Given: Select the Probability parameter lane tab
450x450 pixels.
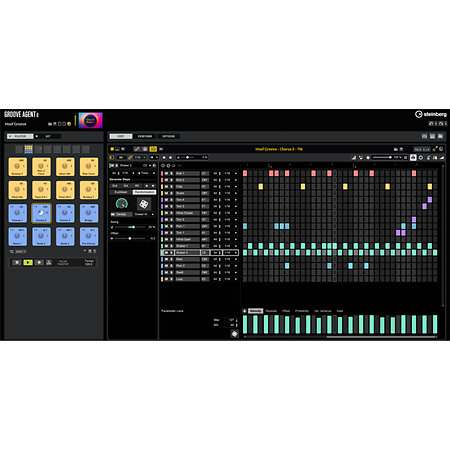Looking at the screenshot, I should pyautogui.click(x=302, y=311).
